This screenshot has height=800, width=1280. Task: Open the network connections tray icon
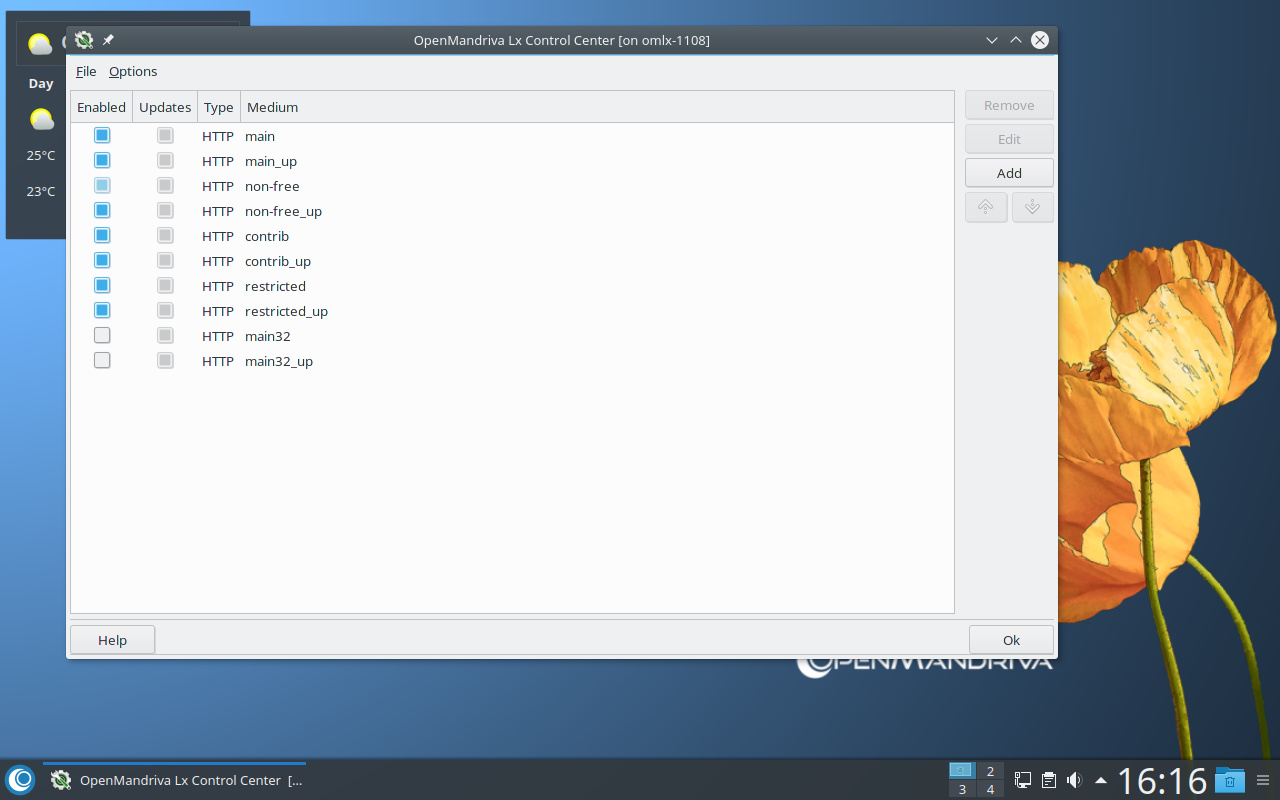pyautogui.click(x=1023, y=780)
